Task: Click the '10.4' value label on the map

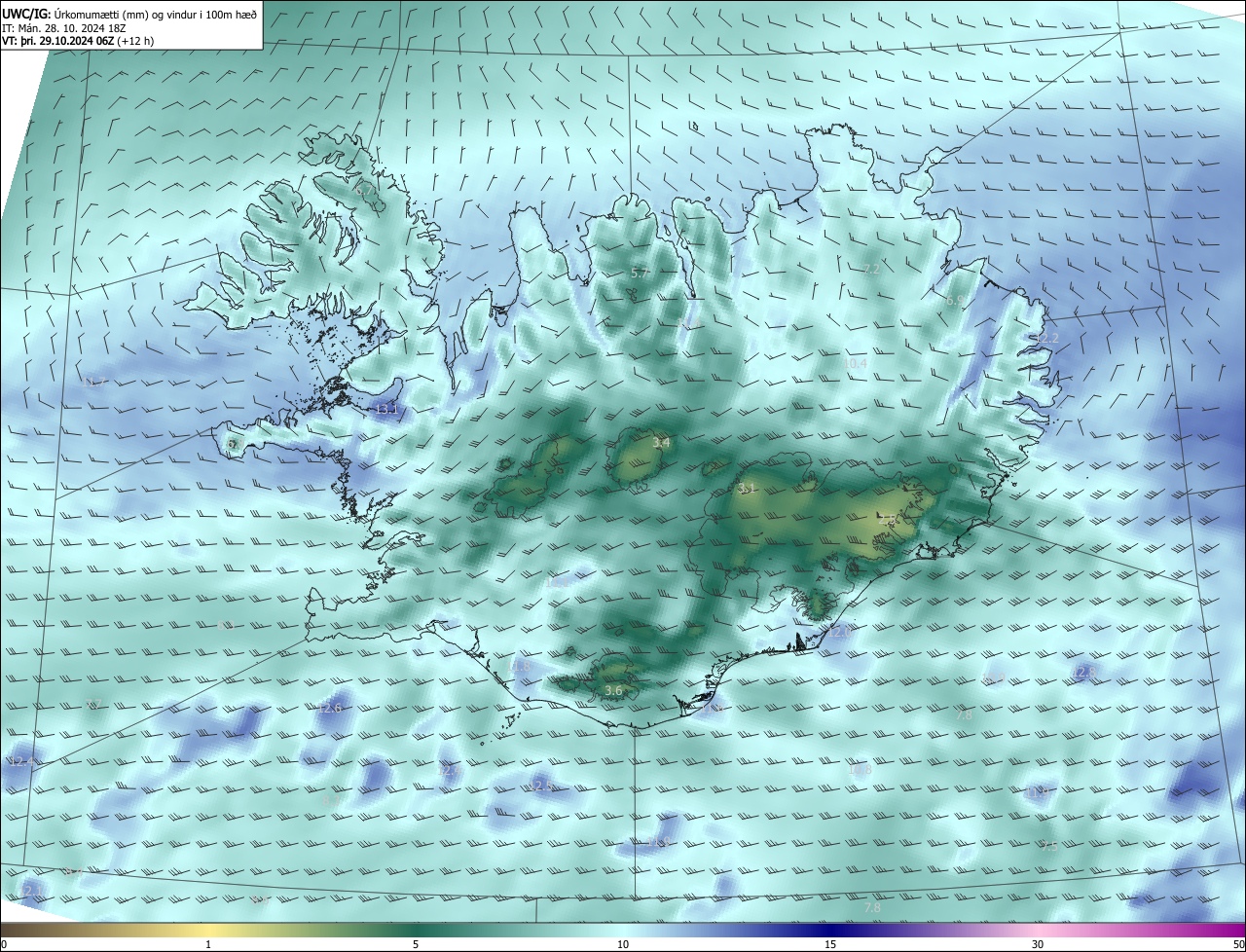Action: 854,363
